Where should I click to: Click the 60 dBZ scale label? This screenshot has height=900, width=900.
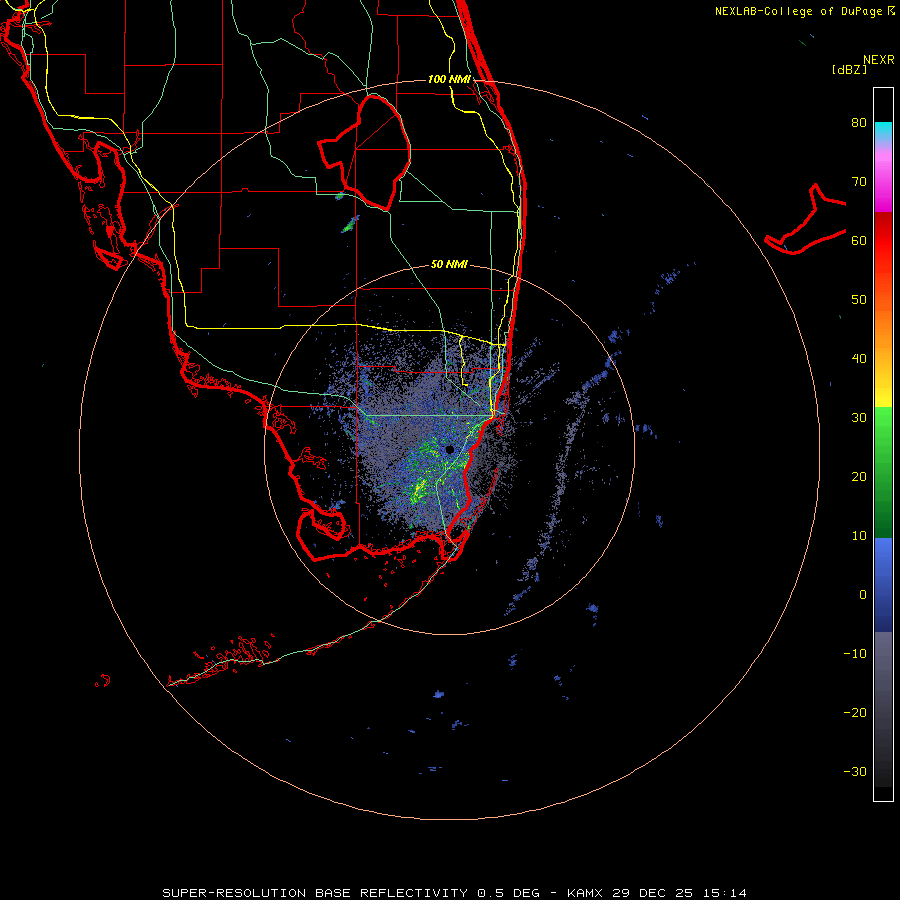[859, 240]
